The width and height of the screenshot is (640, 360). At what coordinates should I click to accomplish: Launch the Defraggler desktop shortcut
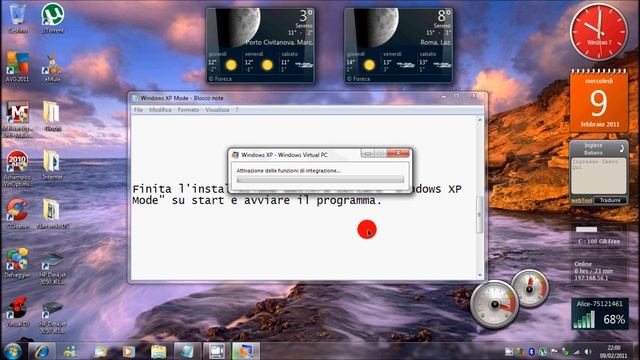[x=17, y=263]
